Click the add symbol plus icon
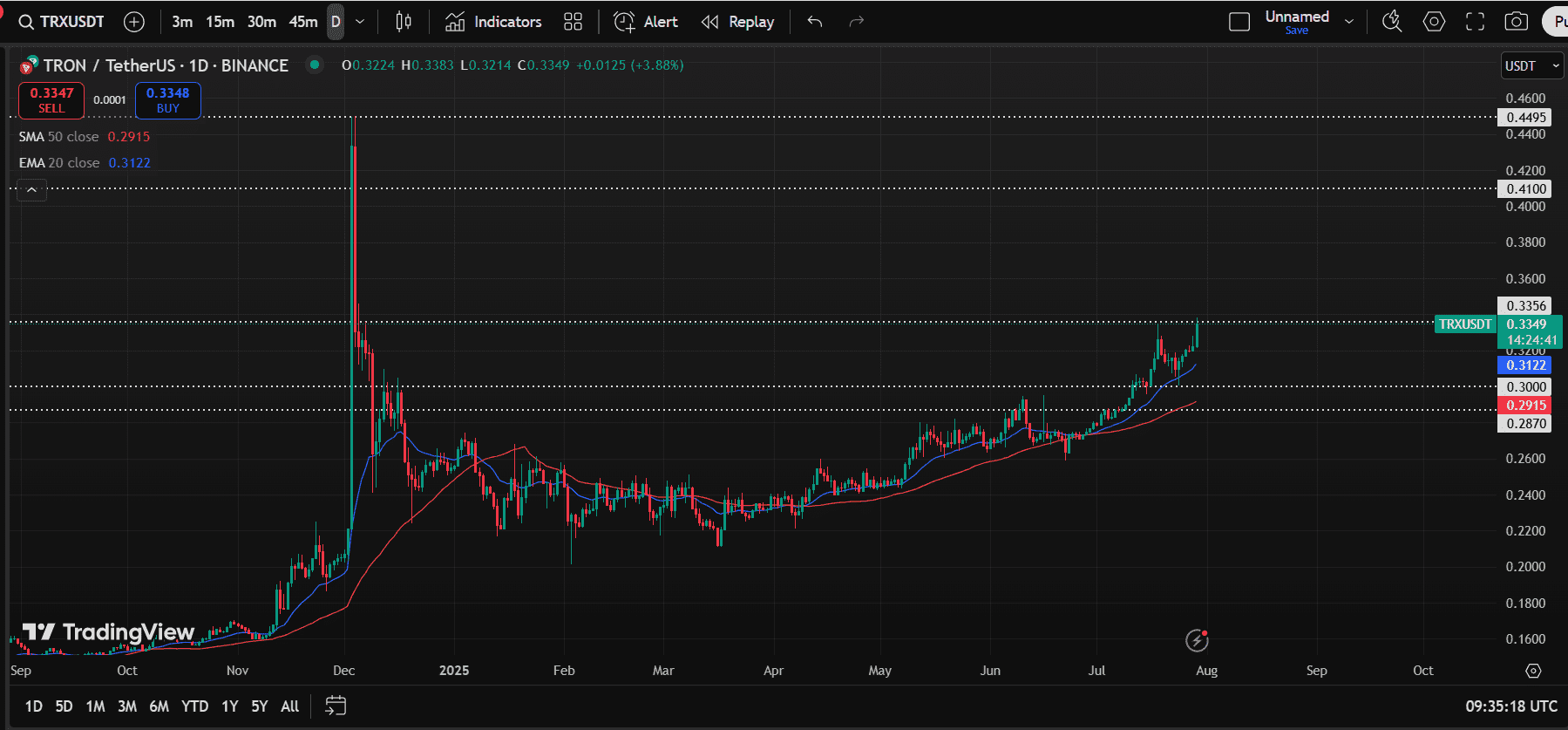Image resolution: width=1568 pixels, height=730 pixels. click(x=134, y=22)
